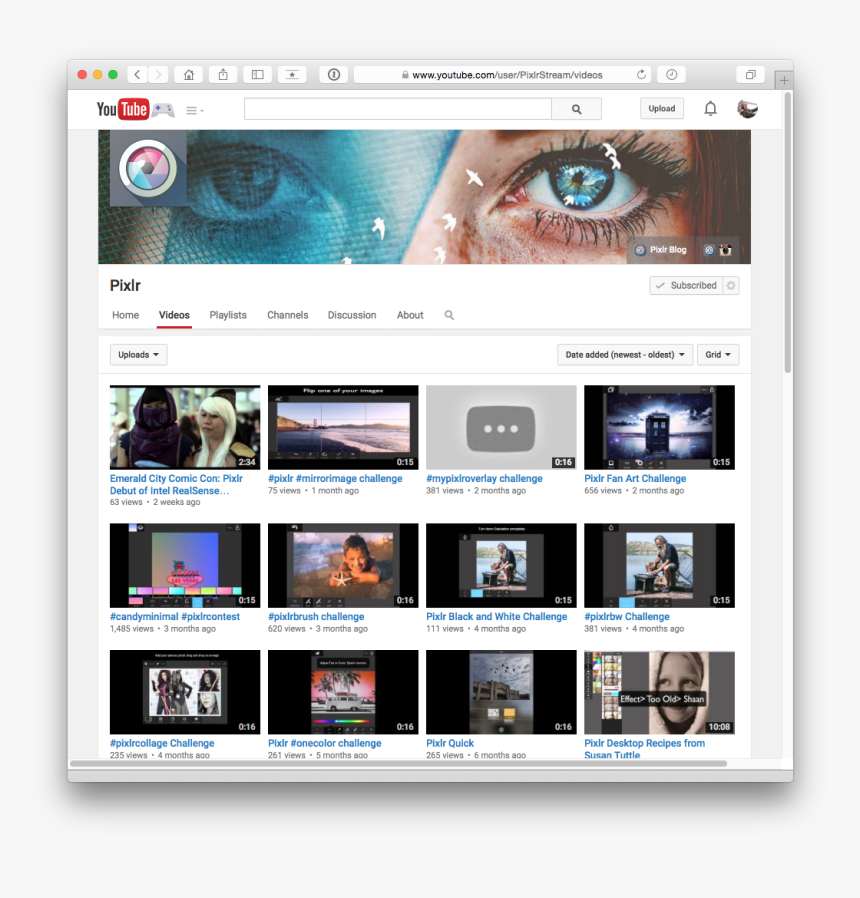Image resolution: width=860 pixels, height=898 pixels.
Task: Open the Pixlr Fan Art Challenge link
Action: click(635, 478)
